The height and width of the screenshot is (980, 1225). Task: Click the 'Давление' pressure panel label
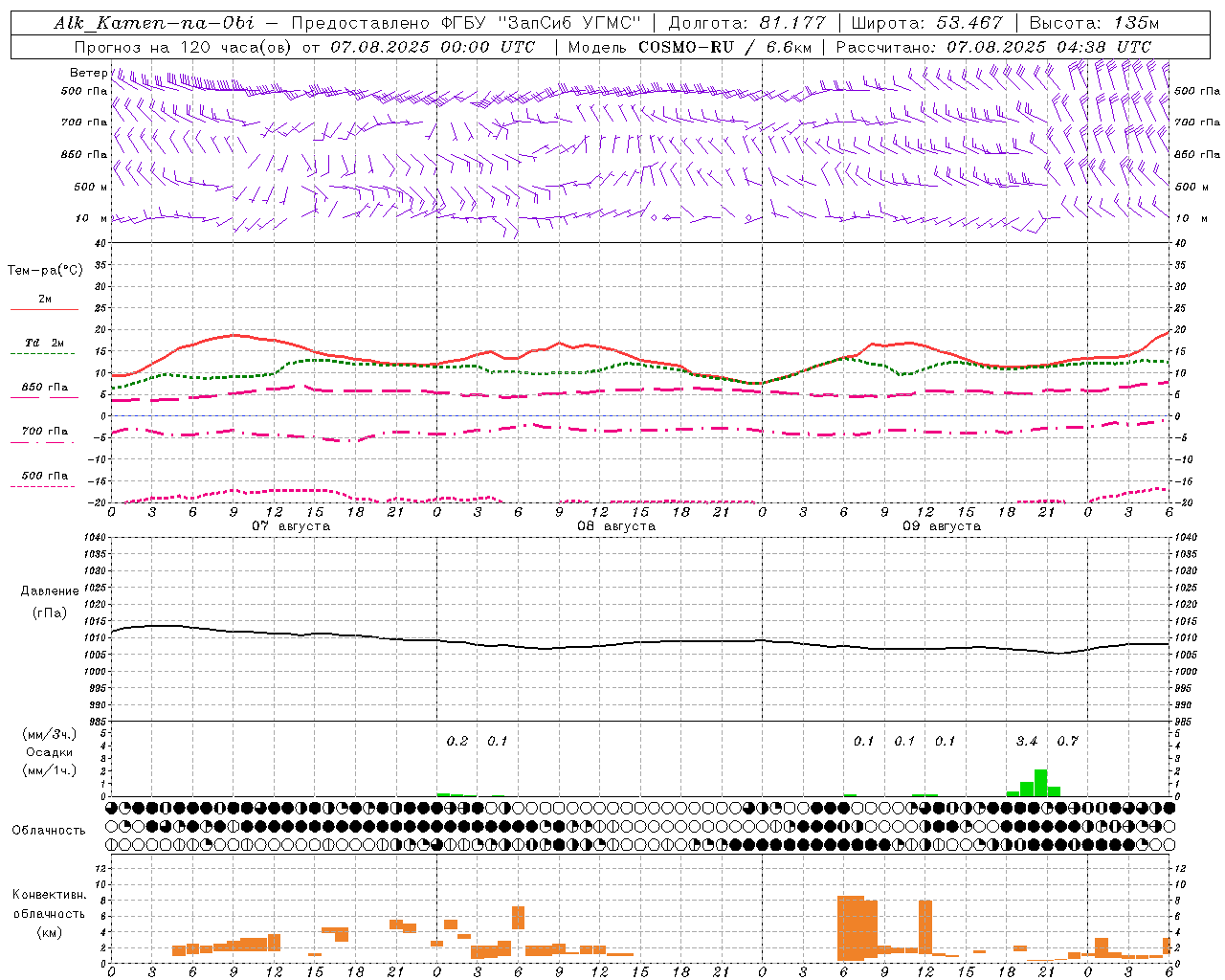(49, 591)
